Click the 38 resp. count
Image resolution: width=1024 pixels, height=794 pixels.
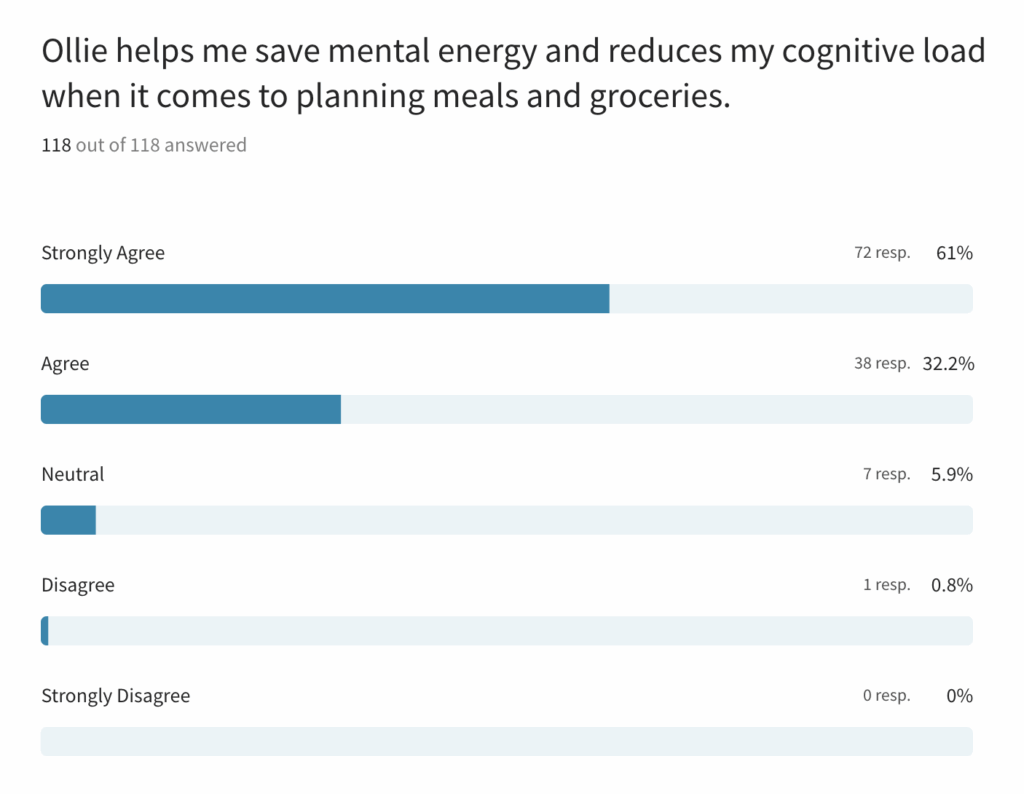(882, 364)
